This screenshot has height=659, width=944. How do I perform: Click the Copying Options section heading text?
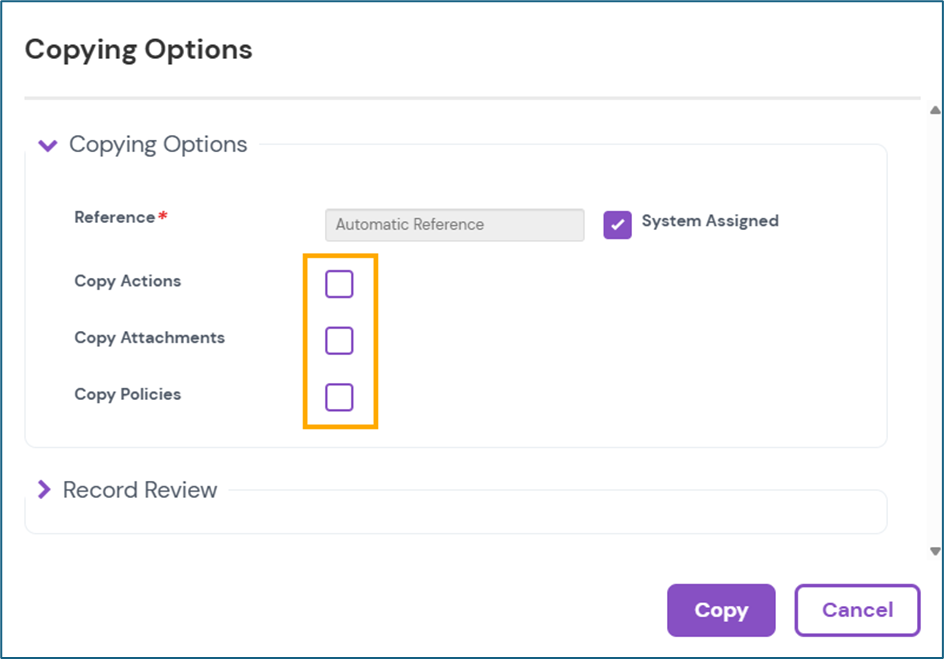tap(158, 145)
